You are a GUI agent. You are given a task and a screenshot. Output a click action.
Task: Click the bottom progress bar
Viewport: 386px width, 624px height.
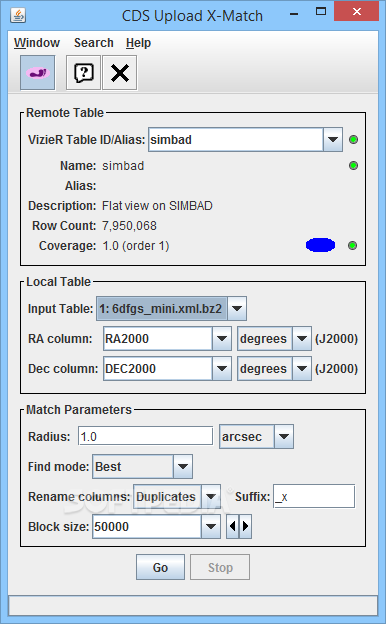[193, 606]
